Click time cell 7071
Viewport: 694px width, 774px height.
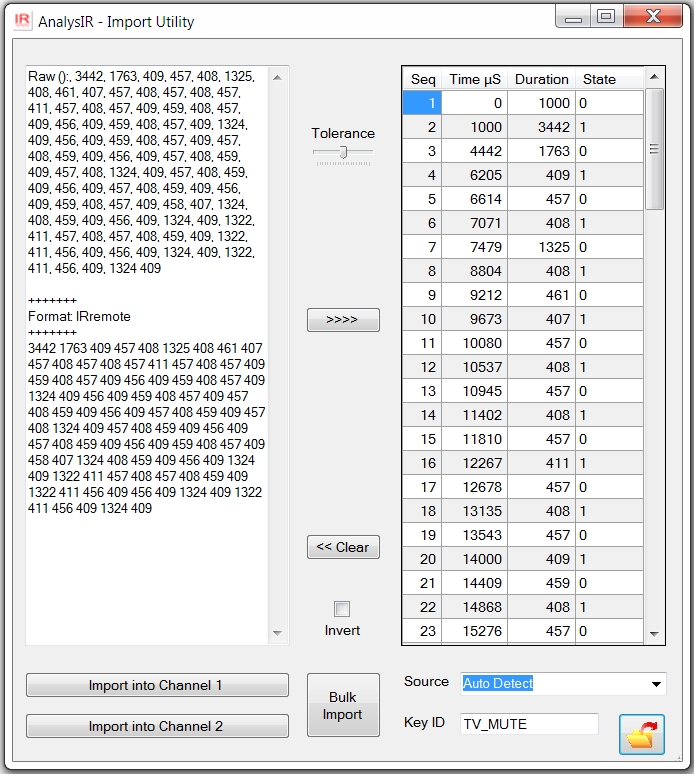point(474,223)
